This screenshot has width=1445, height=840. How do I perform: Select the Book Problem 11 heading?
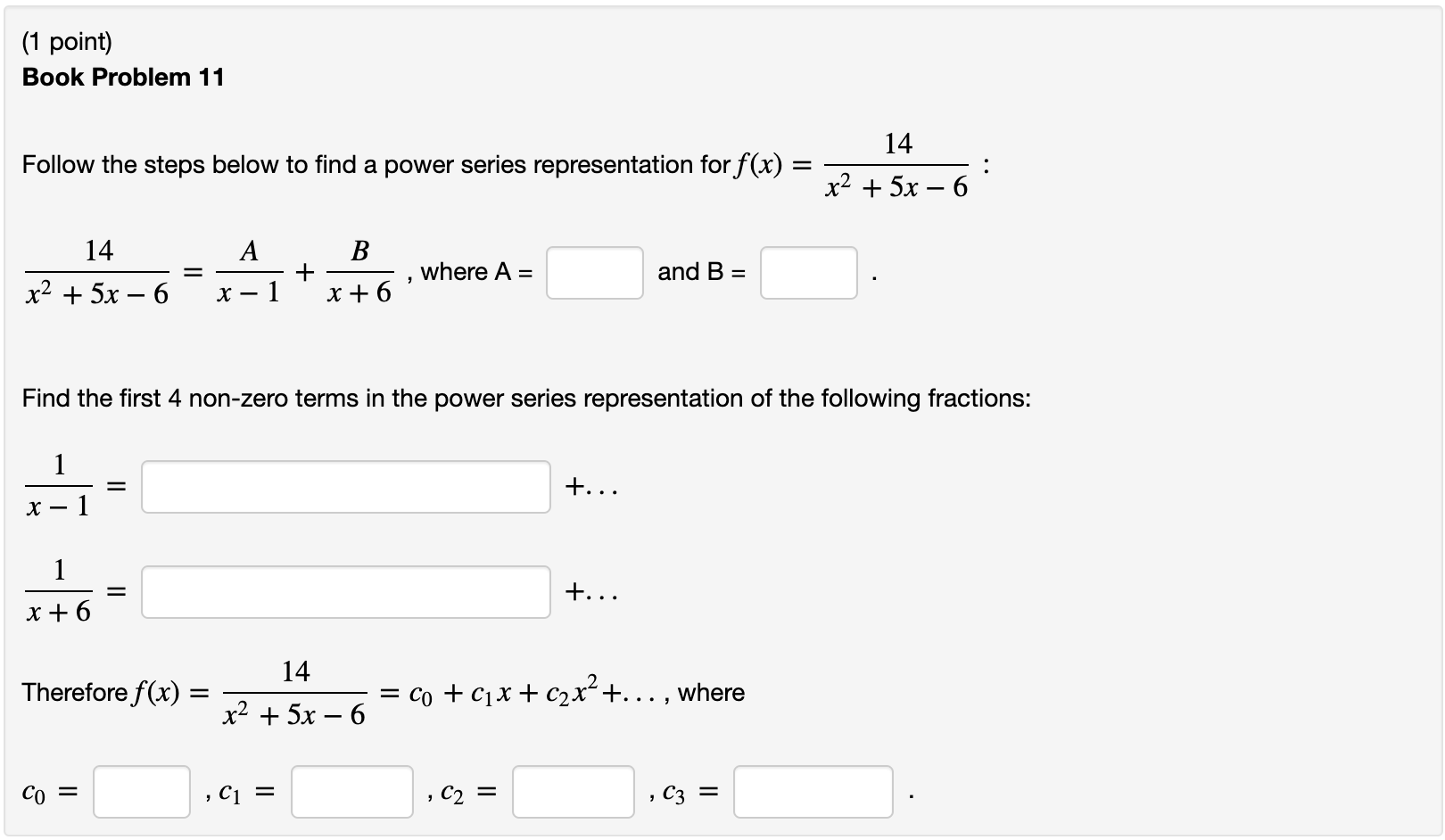122,77
